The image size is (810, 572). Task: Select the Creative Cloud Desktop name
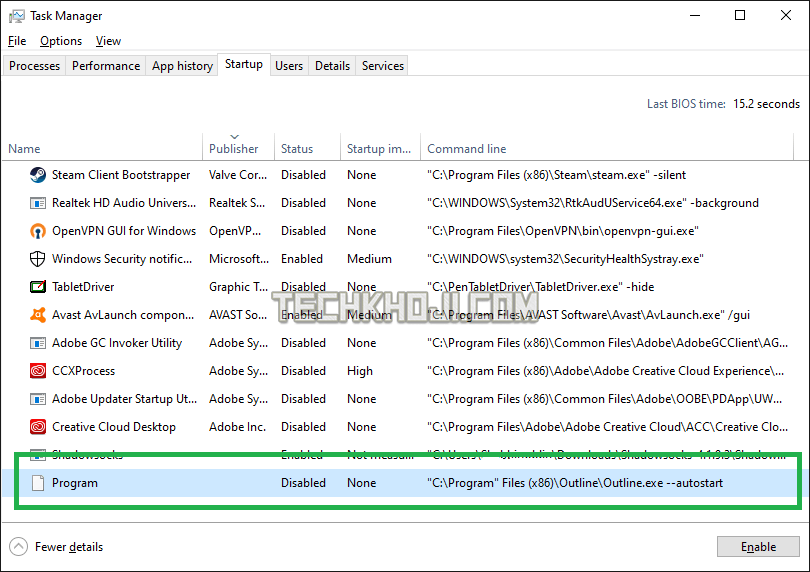pyautogui.click(x=114, y=427)
